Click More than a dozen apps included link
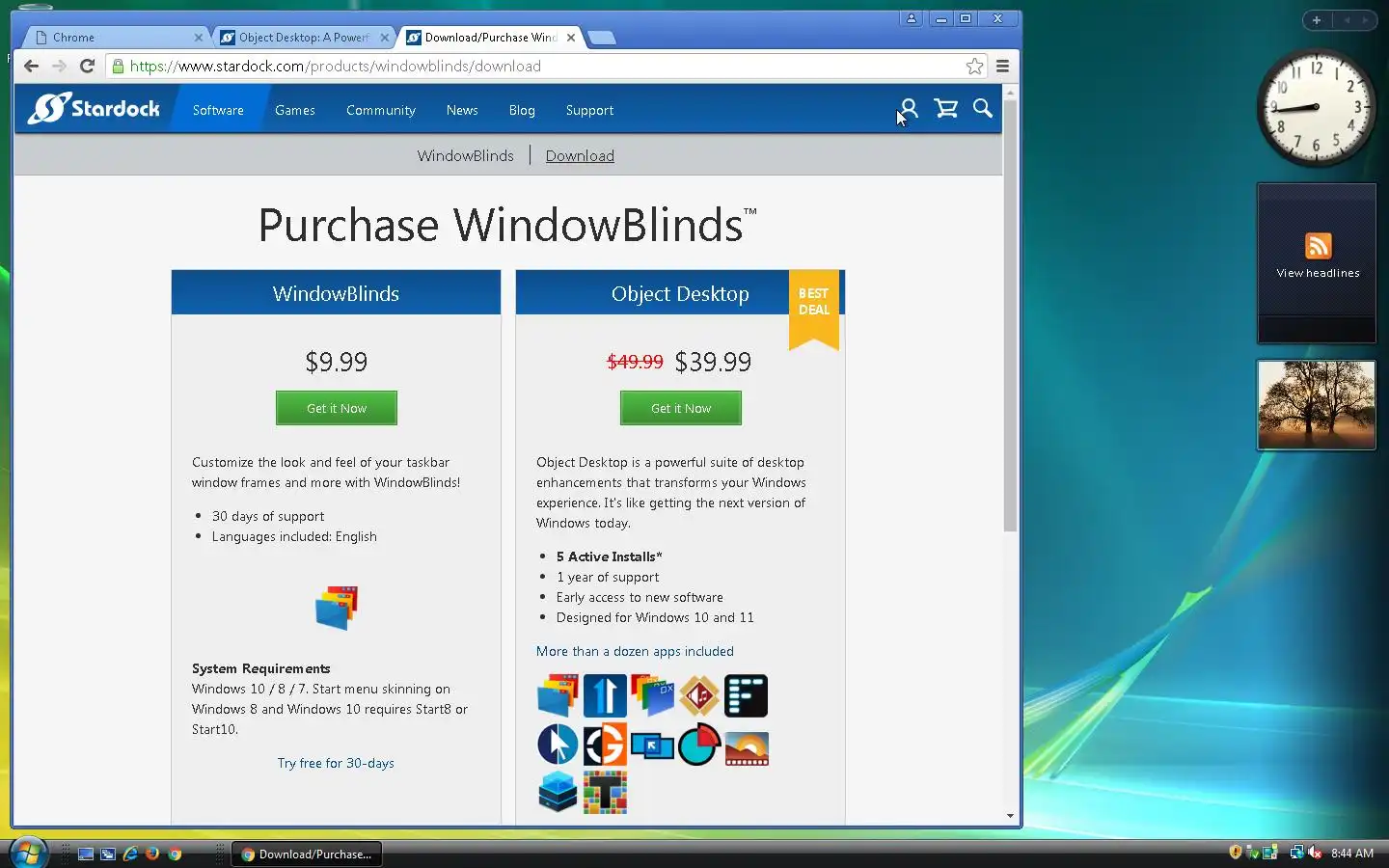 pyautogui.click(x=635, y=651)
